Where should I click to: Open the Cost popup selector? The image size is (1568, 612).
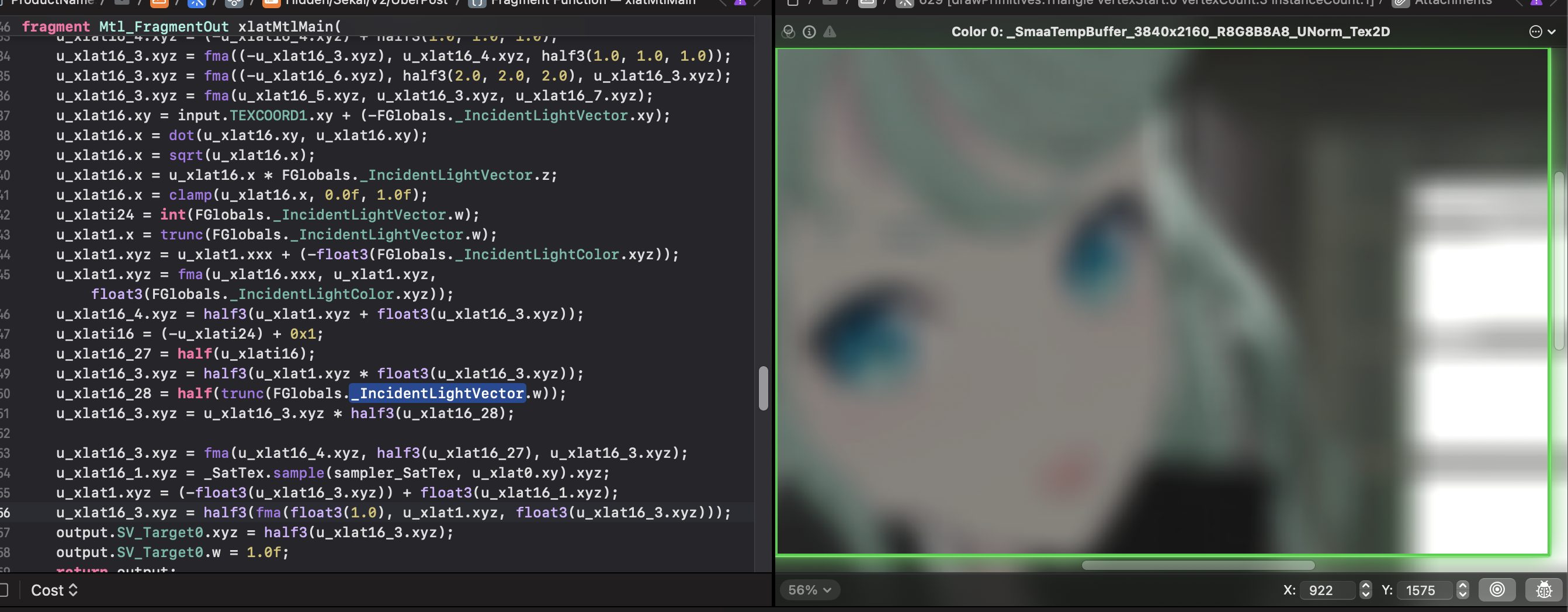click(x=54, y=590)
